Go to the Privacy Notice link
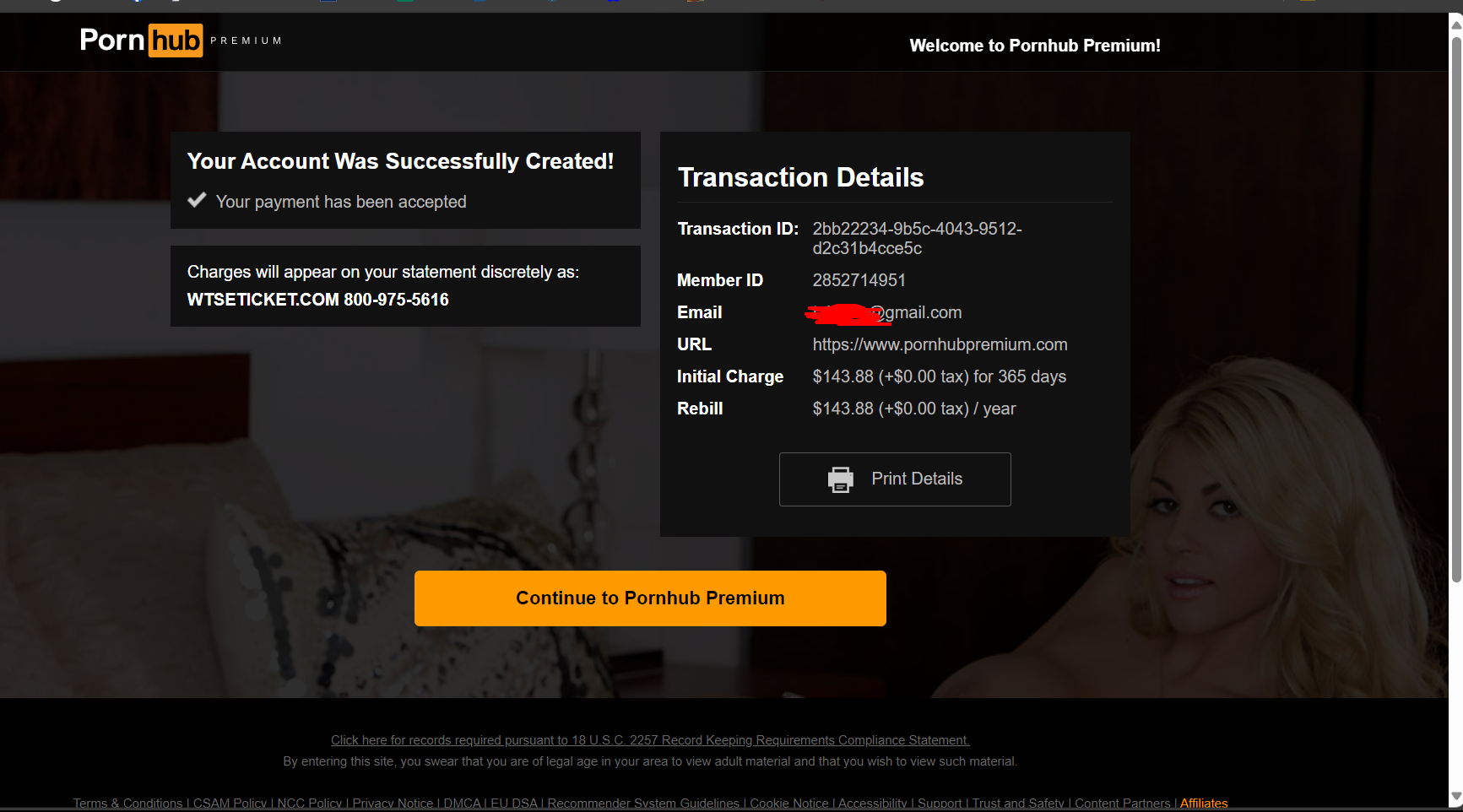Image resolution: width=1463 pixels, height=812 pixels. click(393, 804)
